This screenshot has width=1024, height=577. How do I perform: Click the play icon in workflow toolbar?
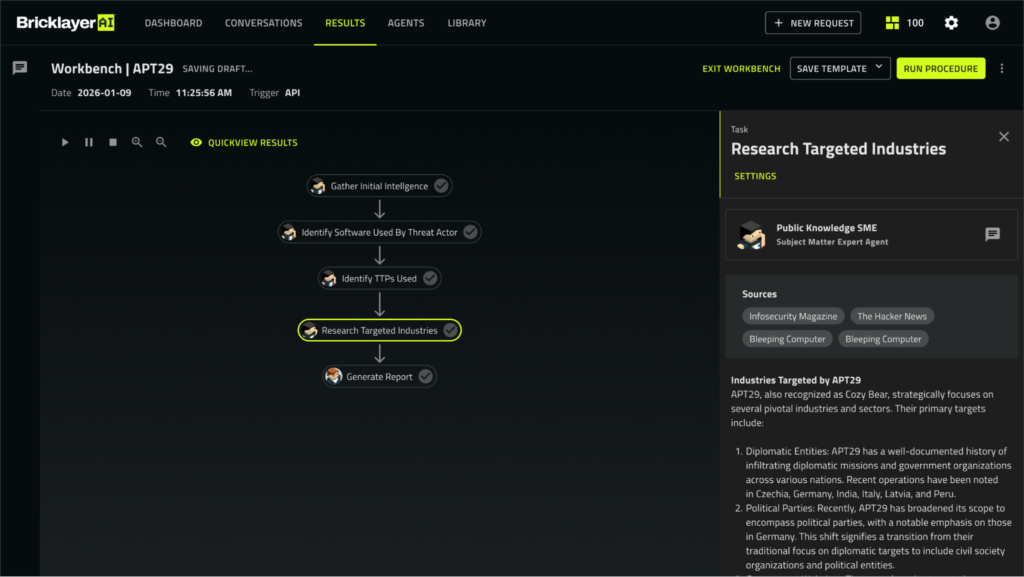point(65,143)
